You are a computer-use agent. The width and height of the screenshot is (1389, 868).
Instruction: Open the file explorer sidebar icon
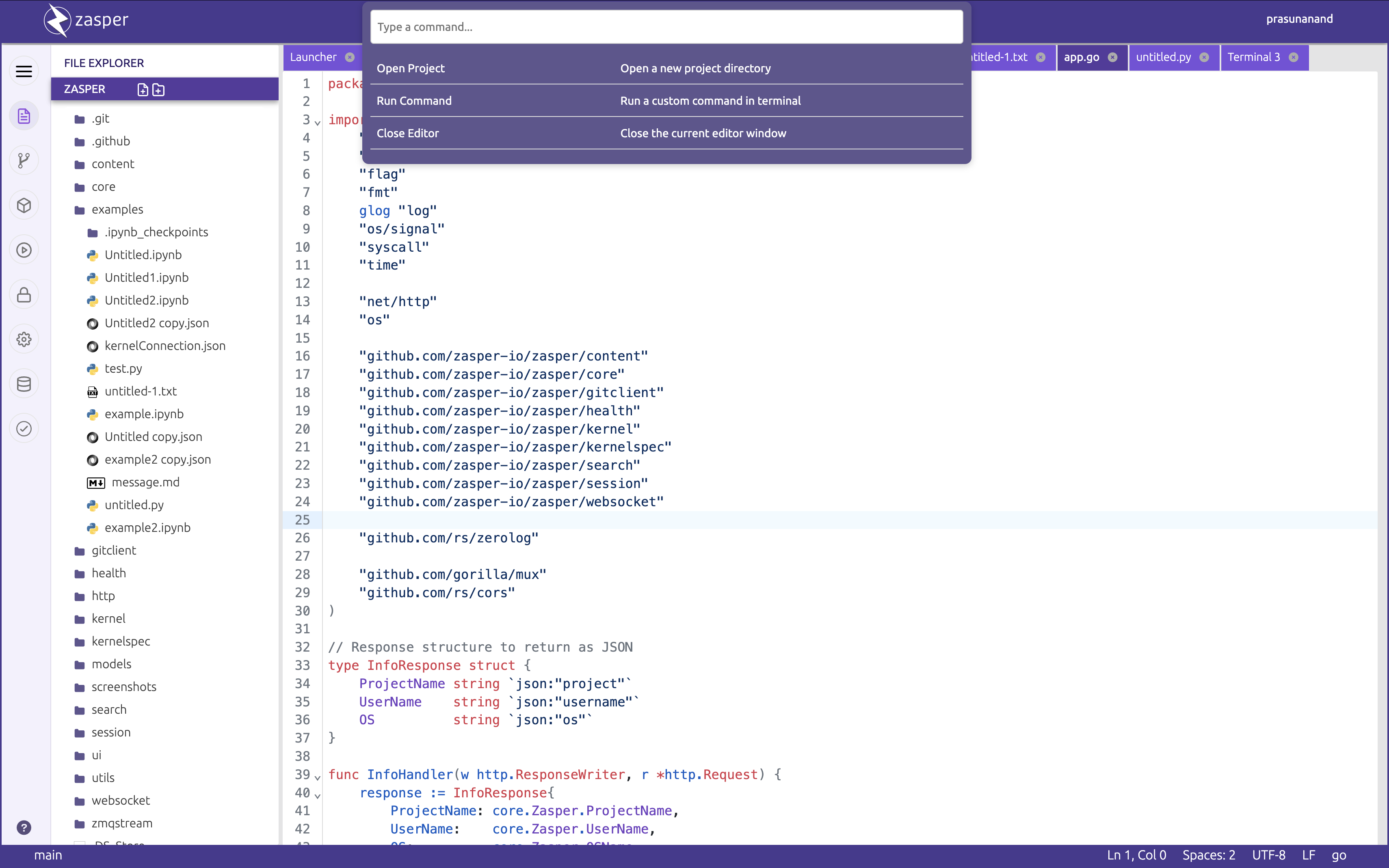[x=24, y=116]
